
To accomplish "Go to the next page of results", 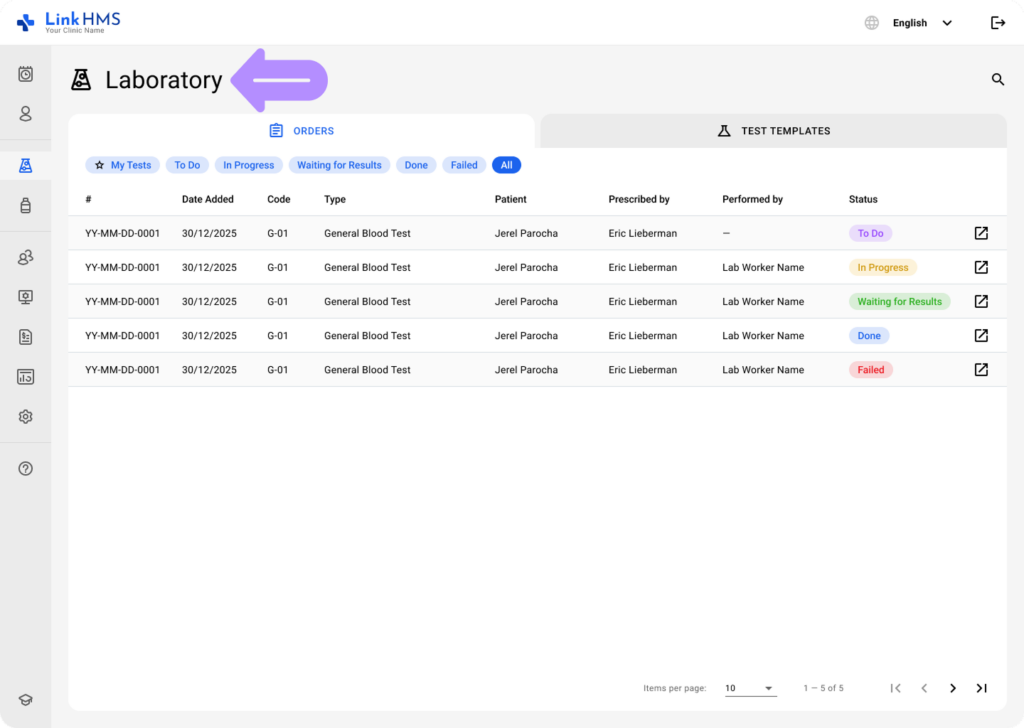I will click(x=952, y=688).
